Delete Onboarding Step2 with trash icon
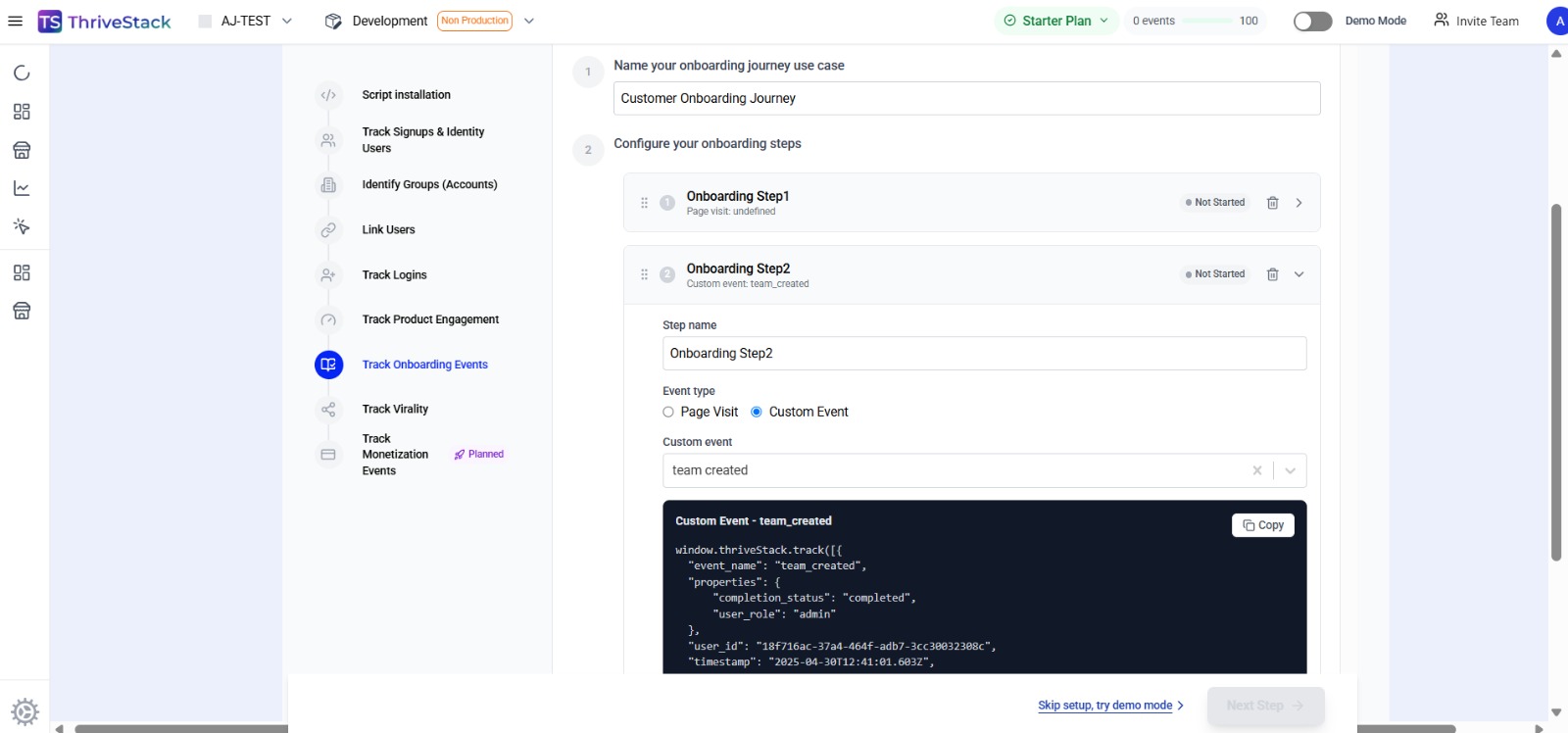1568x733 pixels. [x=1272, y=274]
